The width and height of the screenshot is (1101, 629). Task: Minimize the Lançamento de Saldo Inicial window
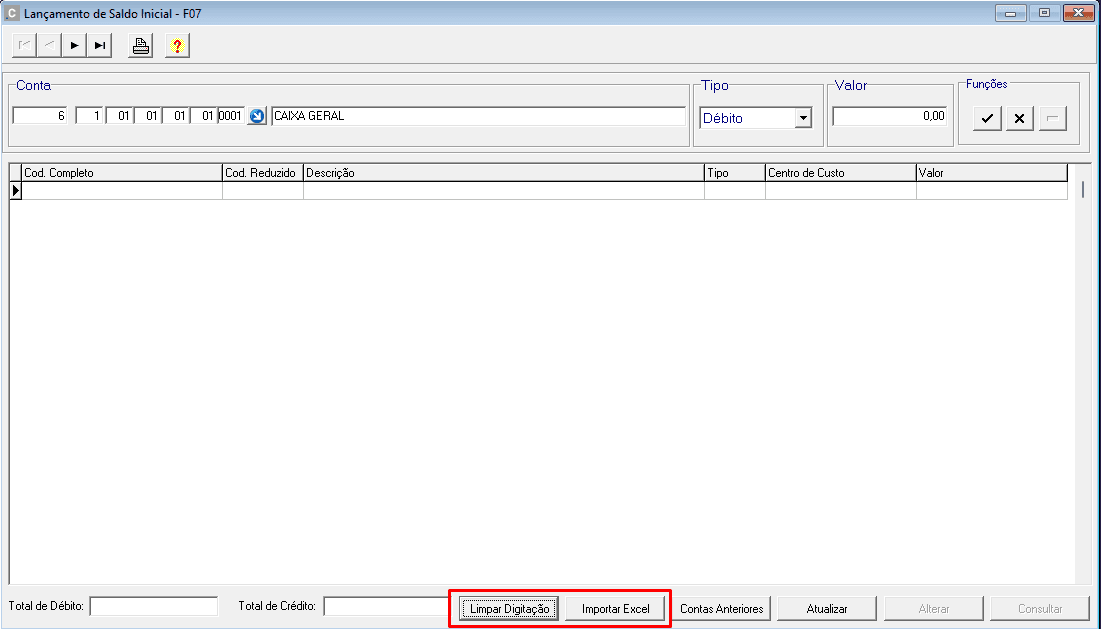point(1010,13)
